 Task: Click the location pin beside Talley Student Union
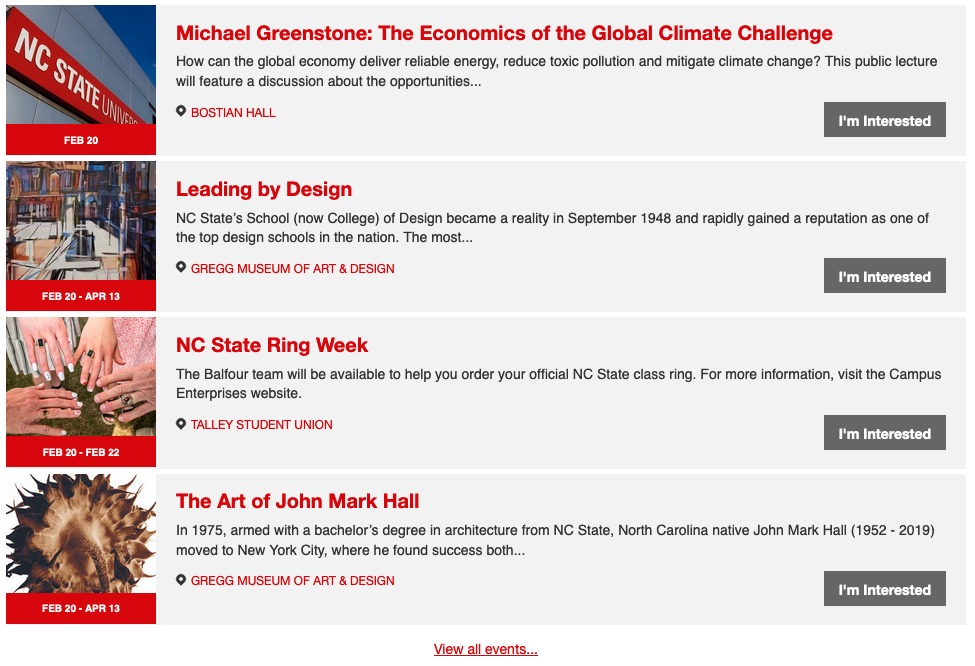coord(181,424)
